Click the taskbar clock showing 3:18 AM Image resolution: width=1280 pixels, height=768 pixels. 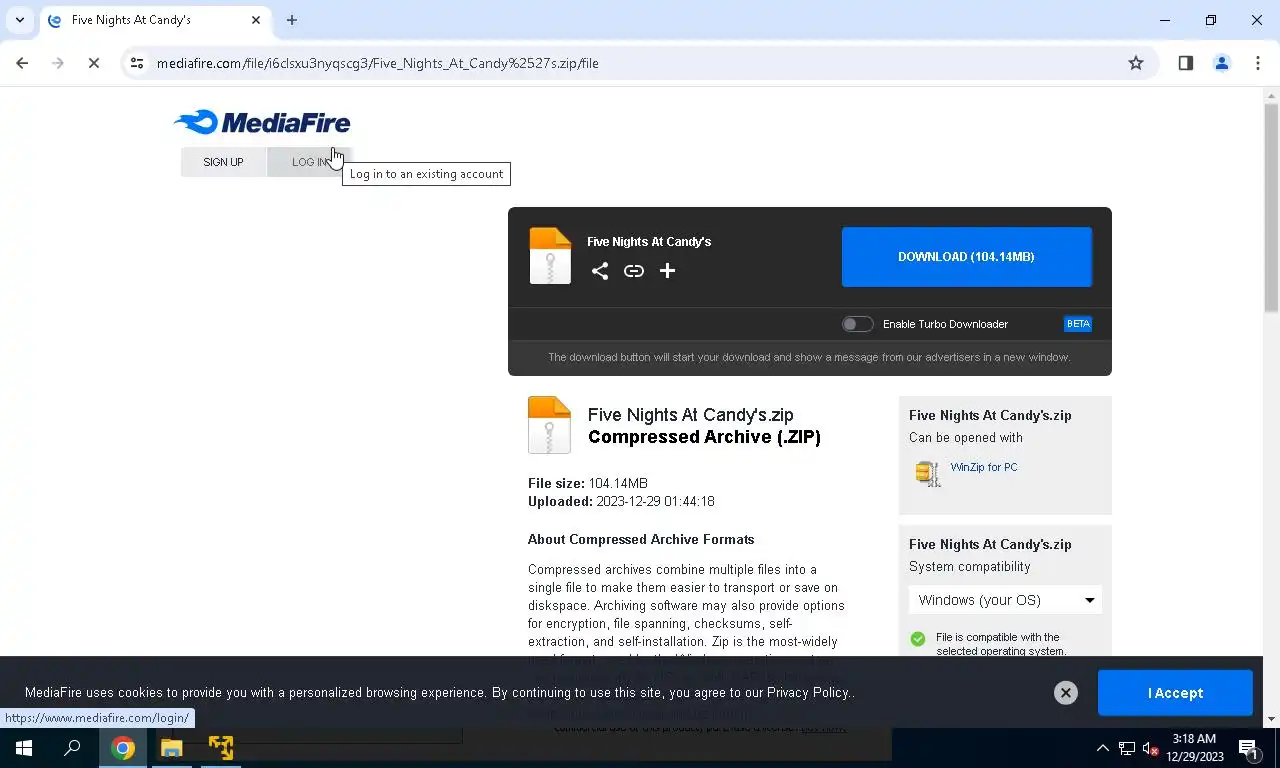[1195, 748]
